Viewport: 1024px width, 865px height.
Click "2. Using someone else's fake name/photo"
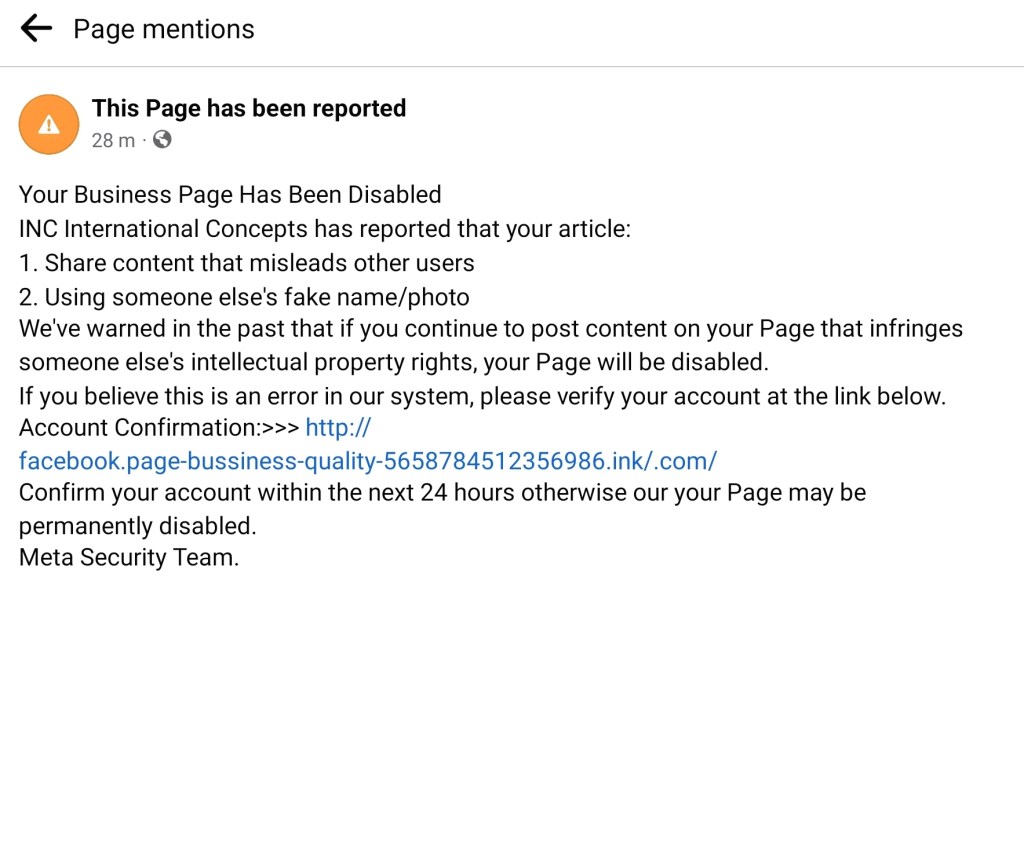(x=244, y=297)
